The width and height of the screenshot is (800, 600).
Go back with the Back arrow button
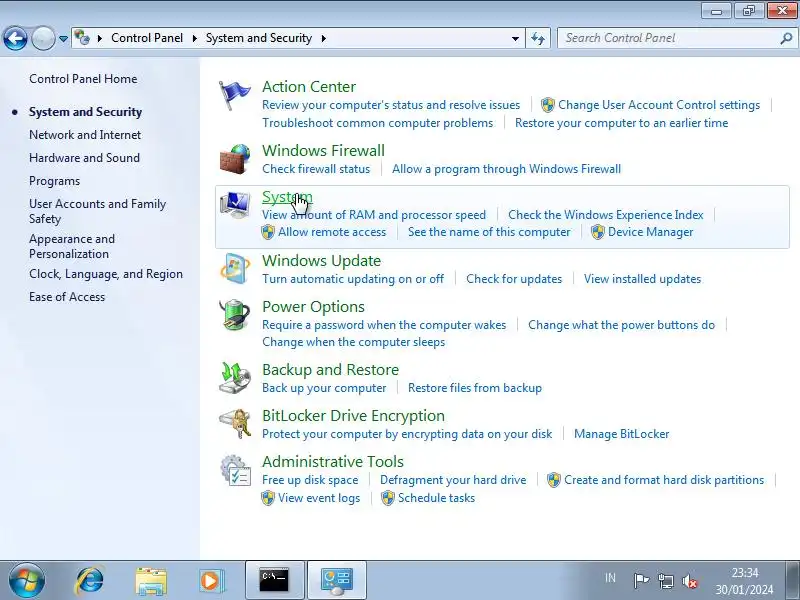[x=15, y=38]
